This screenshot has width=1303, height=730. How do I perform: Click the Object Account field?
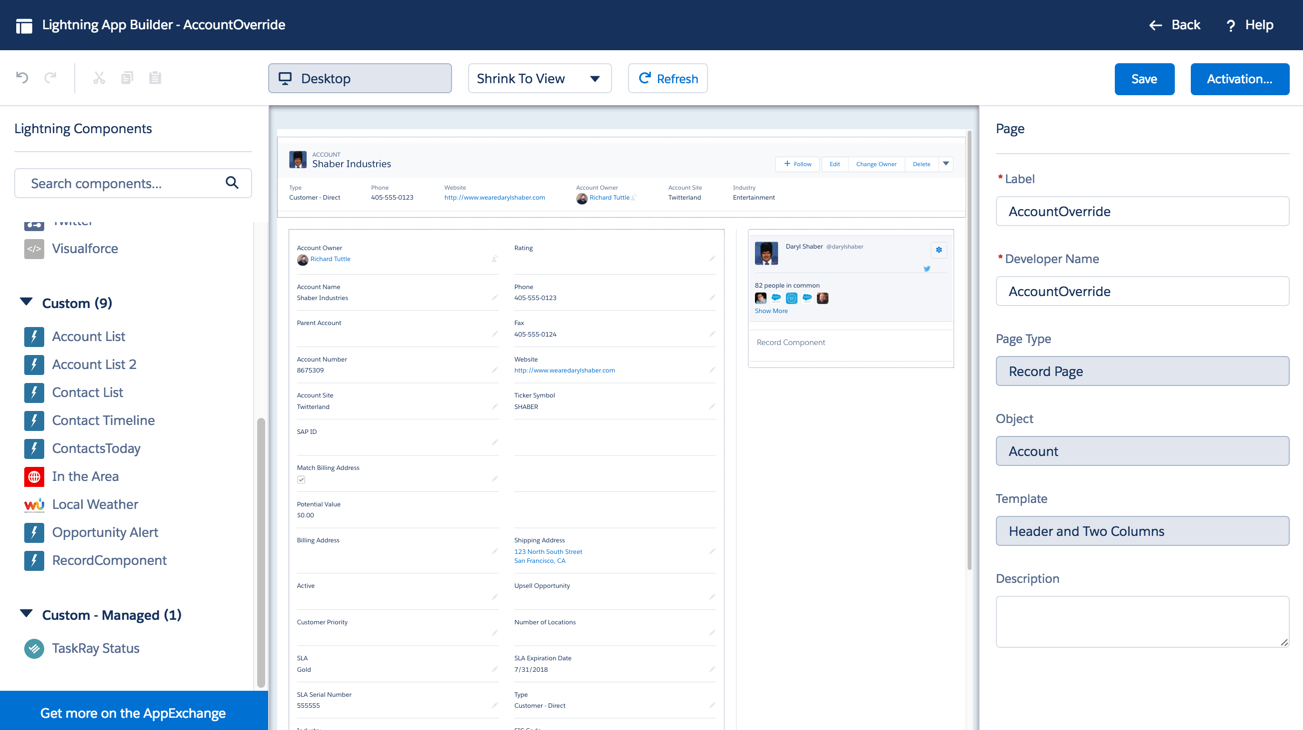[x=1142, y=451]
